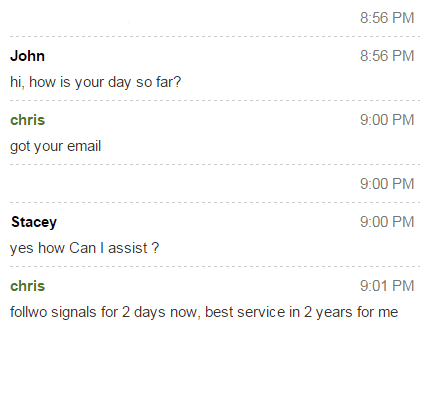431x400 pixels.
Task: Select the 9:00 PM timestamp beside first chris
Action: [x=387, y=120]
